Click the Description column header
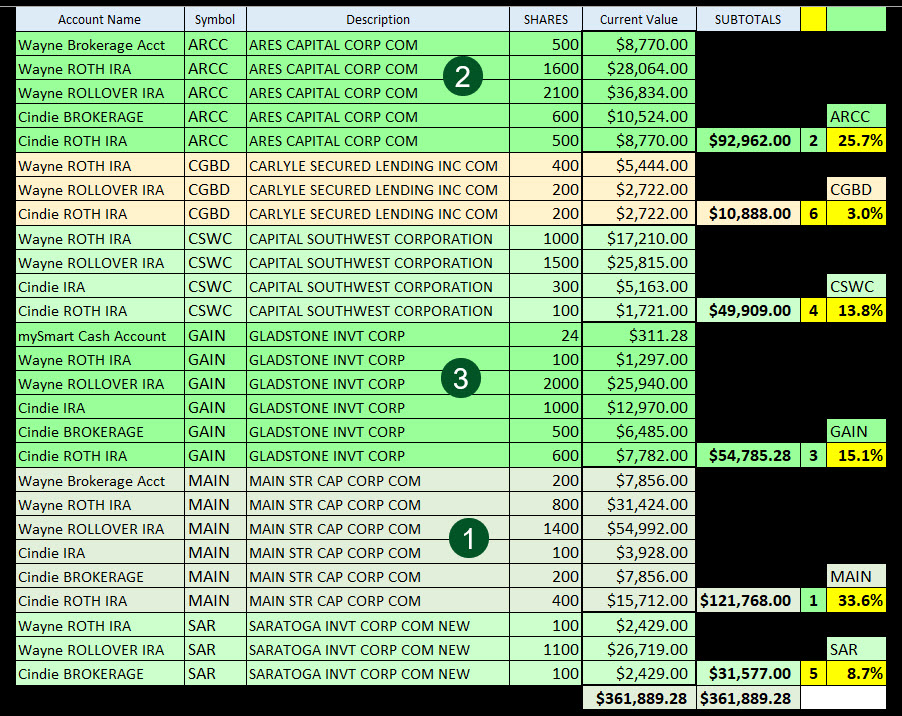Viewport: 902px width, 716px height. pos(377,19)
